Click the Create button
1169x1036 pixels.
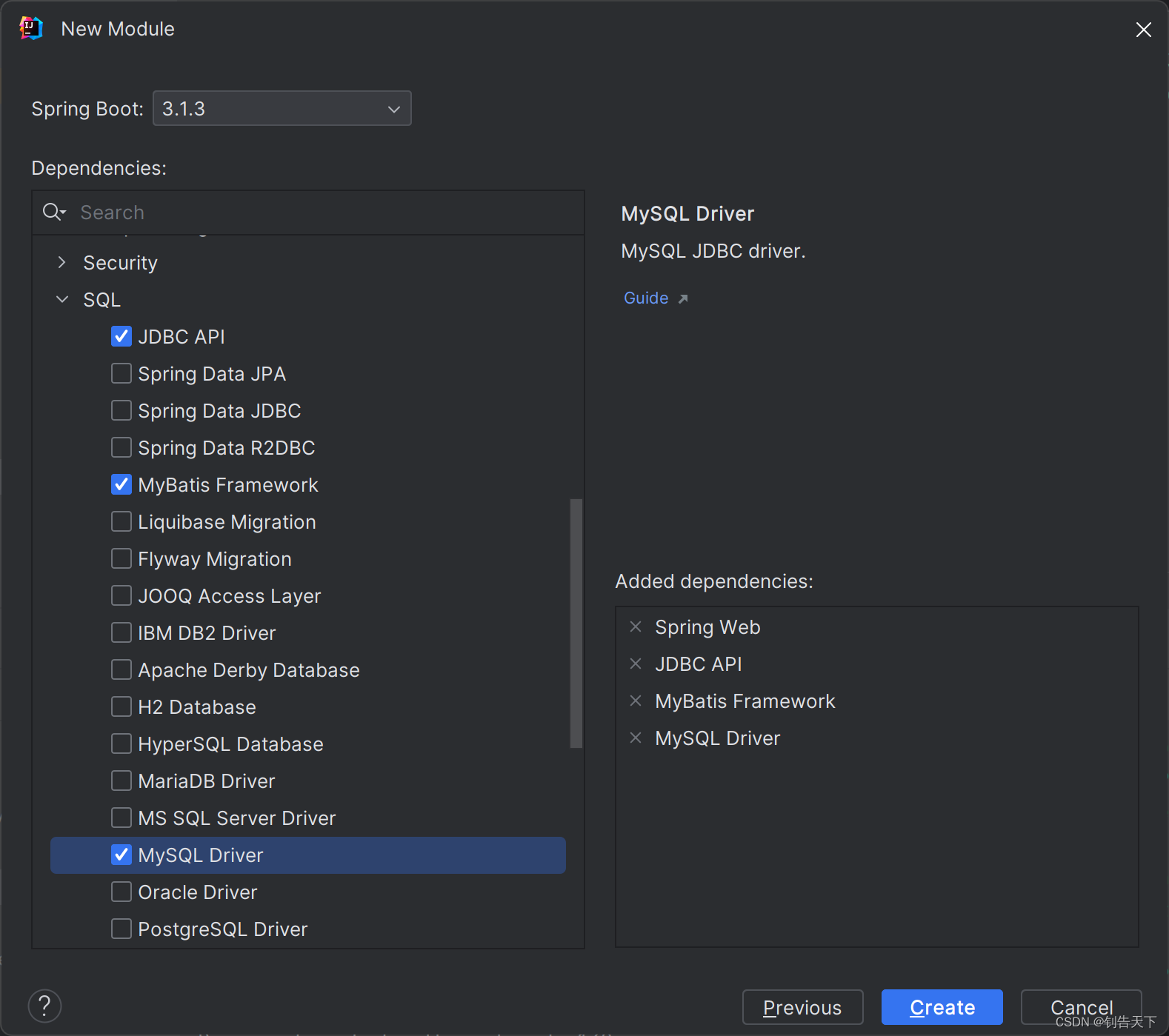coord(942,1007)
